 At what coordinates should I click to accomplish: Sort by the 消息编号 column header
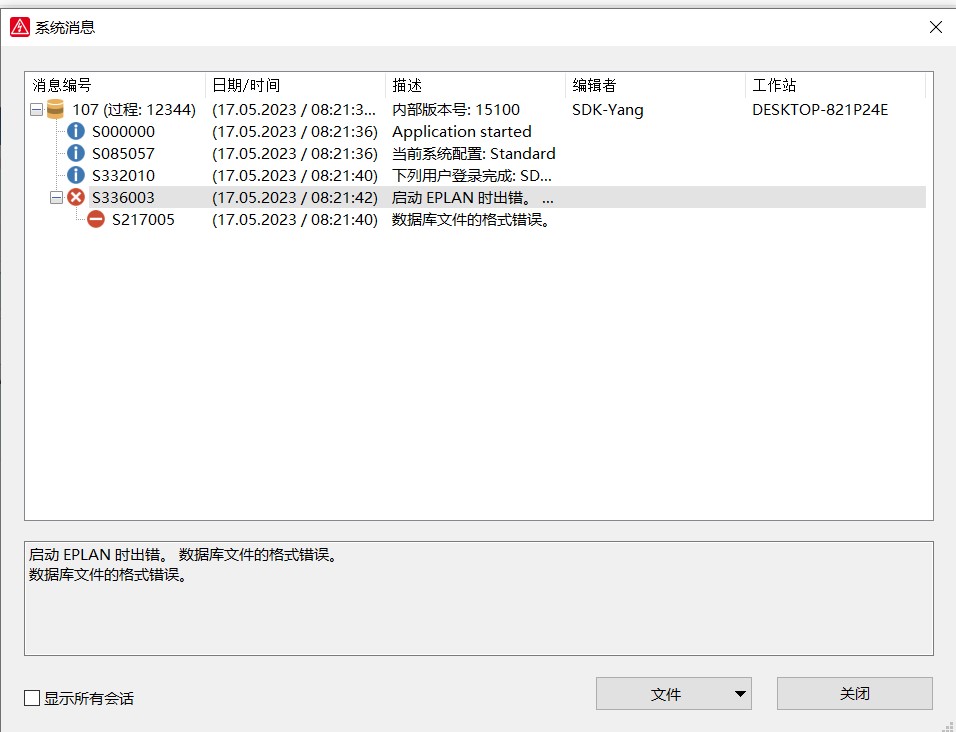pyautogui.click(x=115, y=85)
